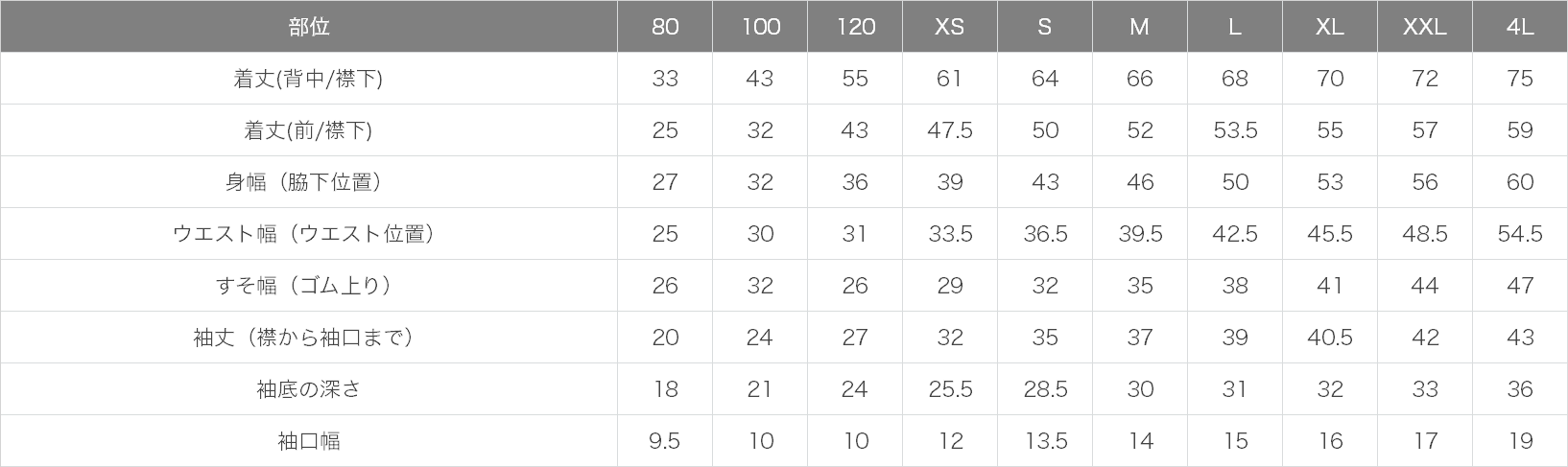Screen dimensions: 1568x467
Task: Select the M size column header
Action: [1139, 27]
